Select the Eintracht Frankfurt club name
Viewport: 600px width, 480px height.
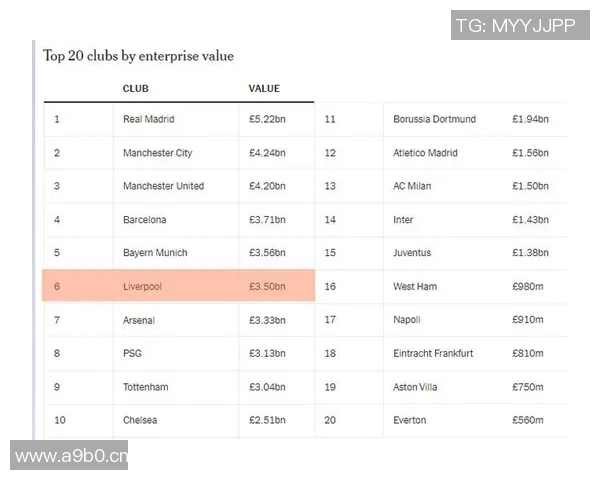pos(433,353)
